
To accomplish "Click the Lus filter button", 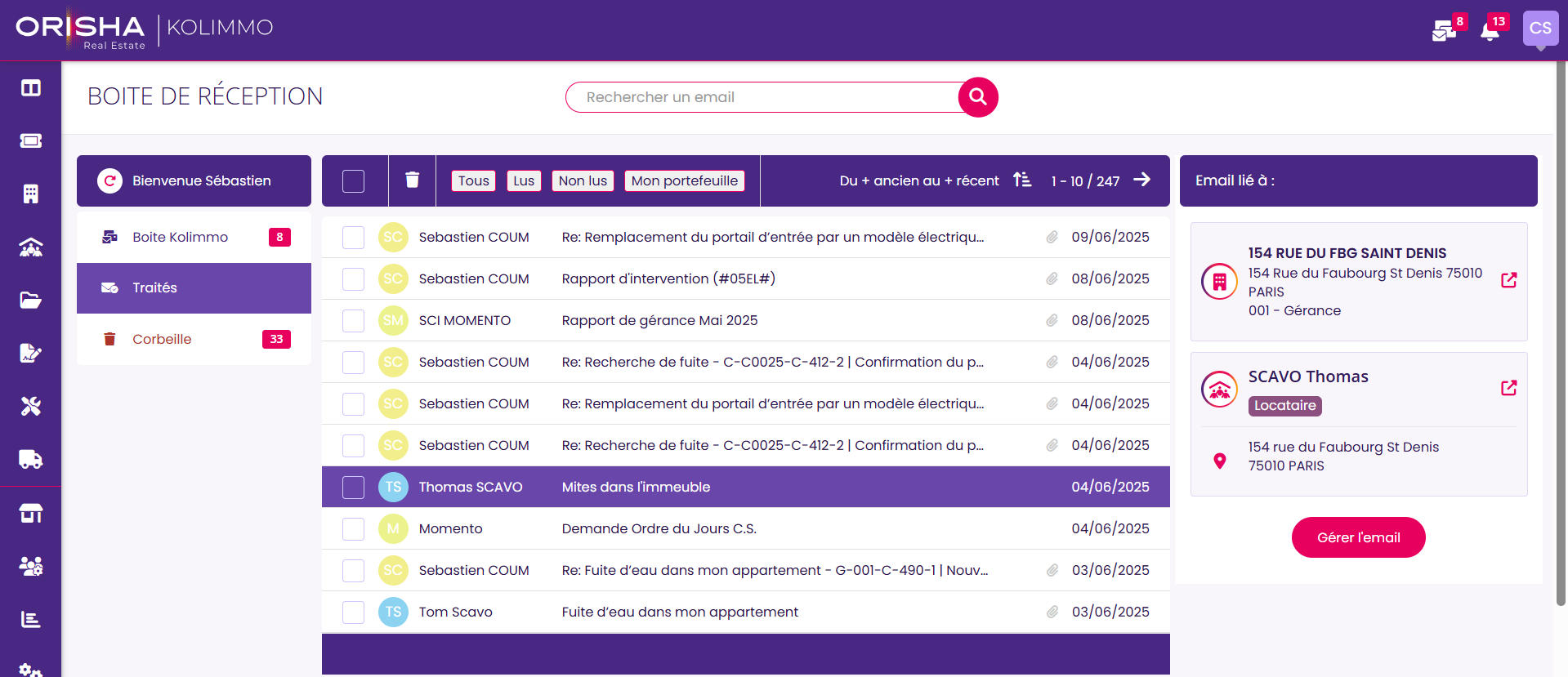I will [524, 180].
